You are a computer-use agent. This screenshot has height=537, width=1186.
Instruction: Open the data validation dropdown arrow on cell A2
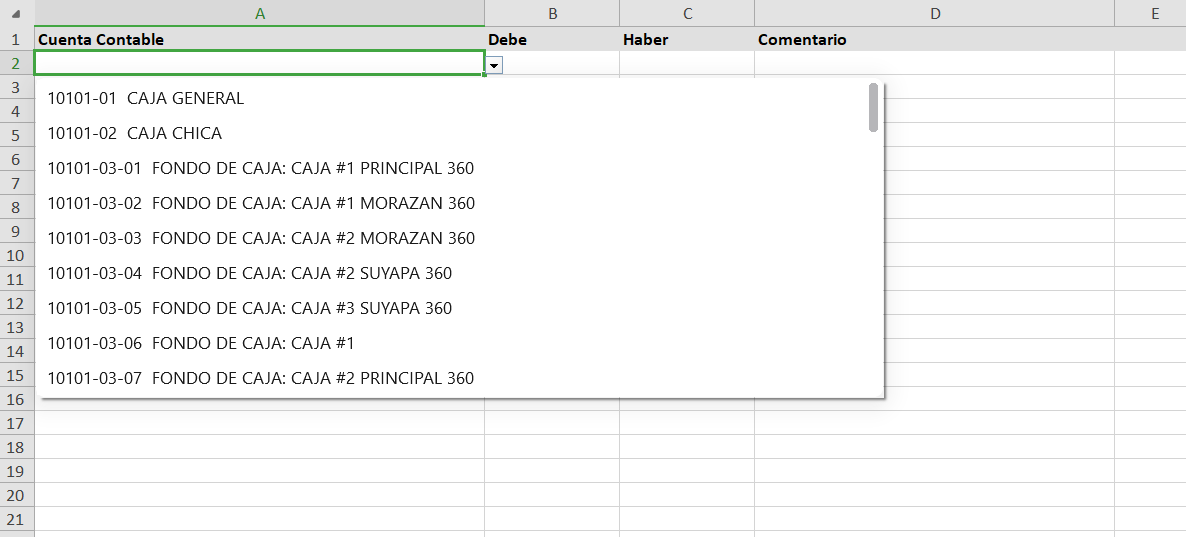click(494, 66)
